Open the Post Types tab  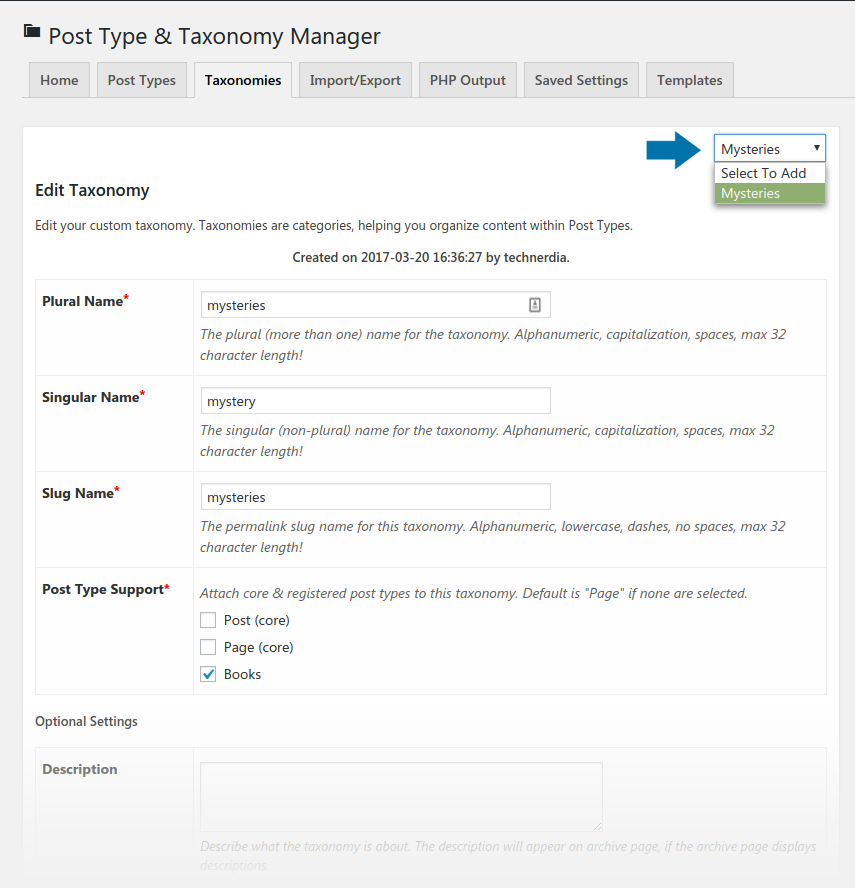141,80
